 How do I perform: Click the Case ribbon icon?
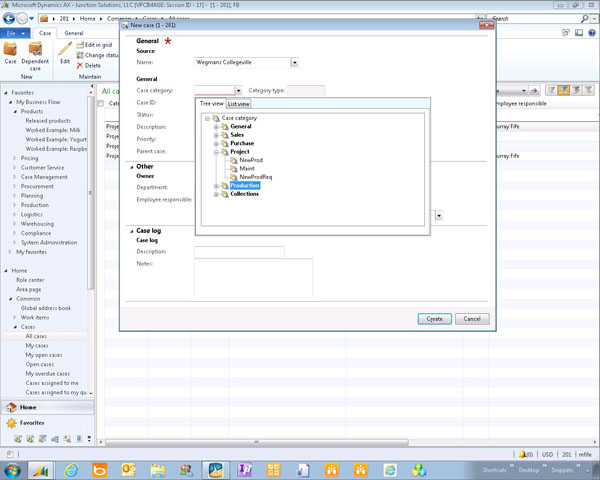tap(10, 53)
